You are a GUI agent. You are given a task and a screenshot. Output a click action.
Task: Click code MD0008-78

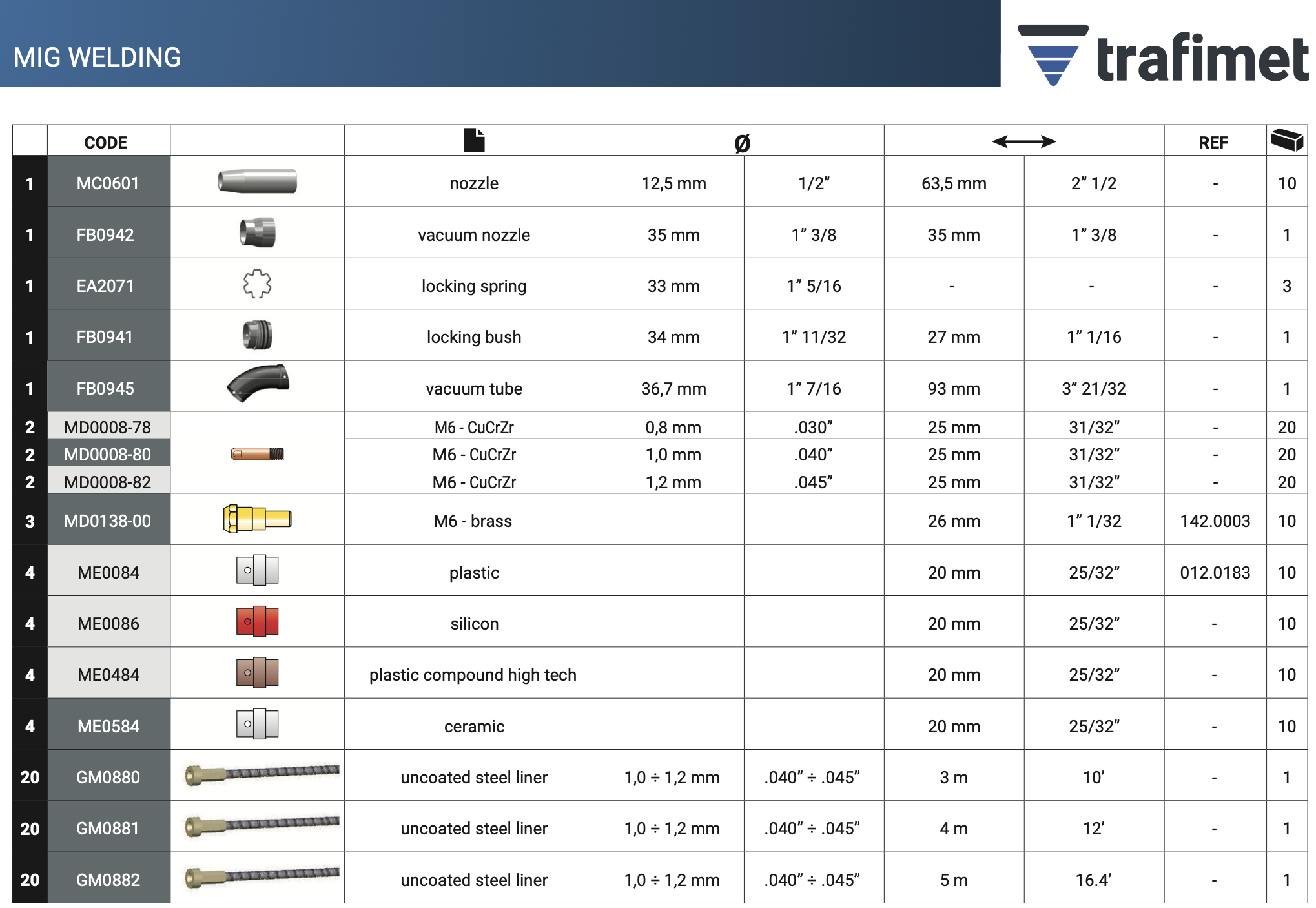click(x=107, y=428)
